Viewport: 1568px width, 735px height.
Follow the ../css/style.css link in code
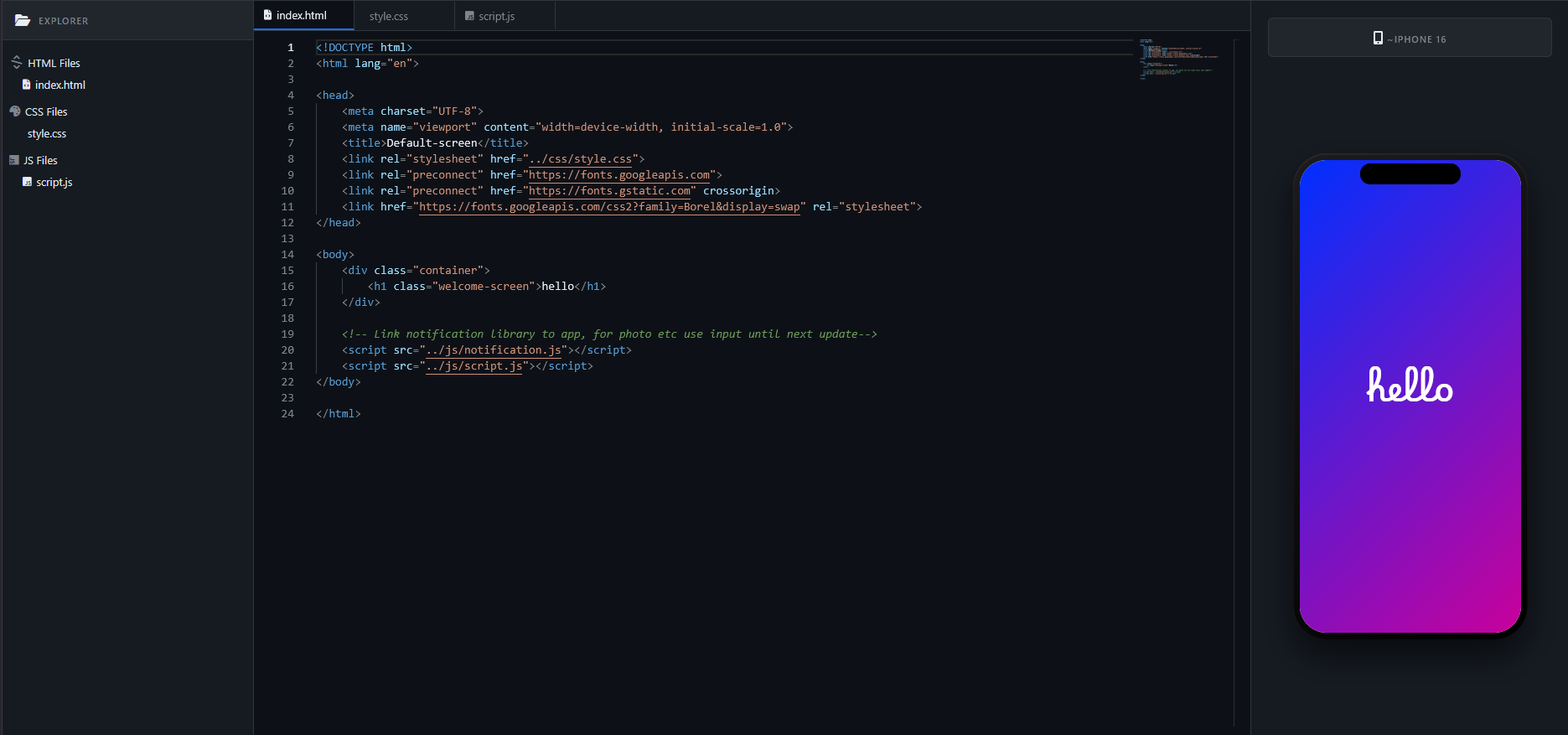[580, 158]
